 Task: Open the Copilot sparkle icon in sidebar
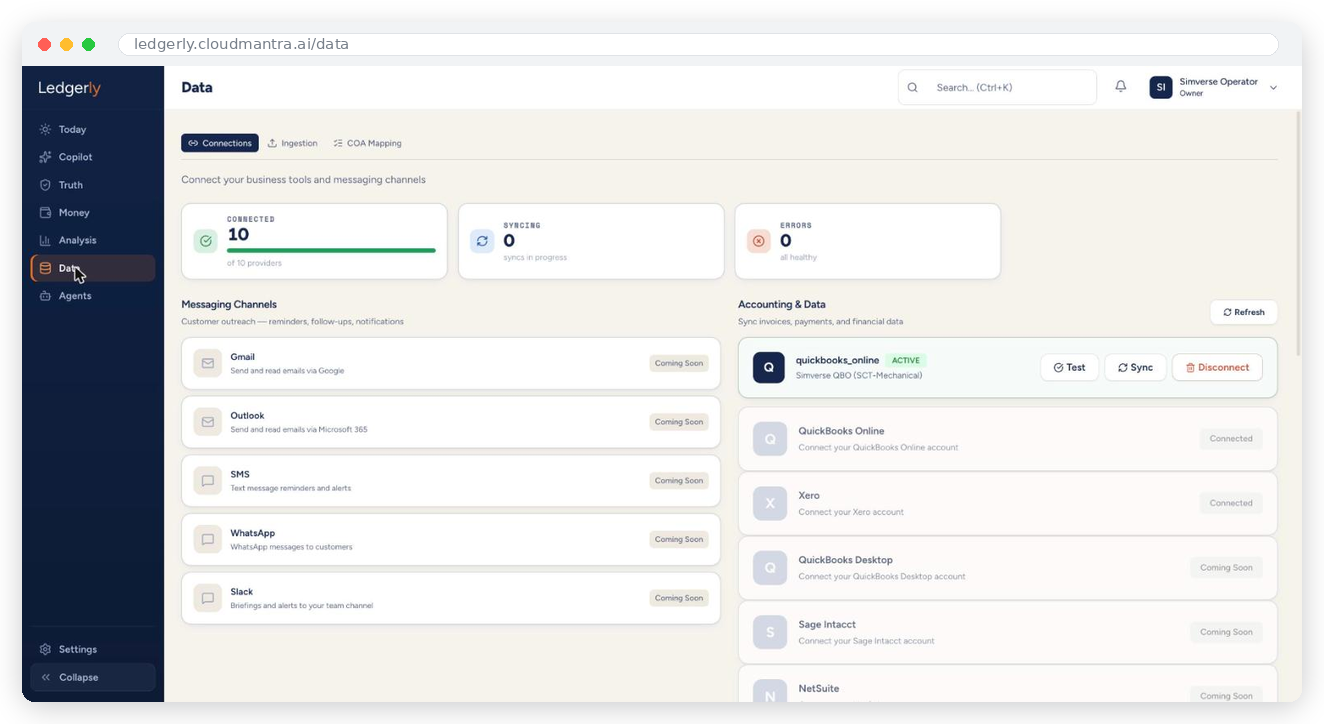point(45,157)
